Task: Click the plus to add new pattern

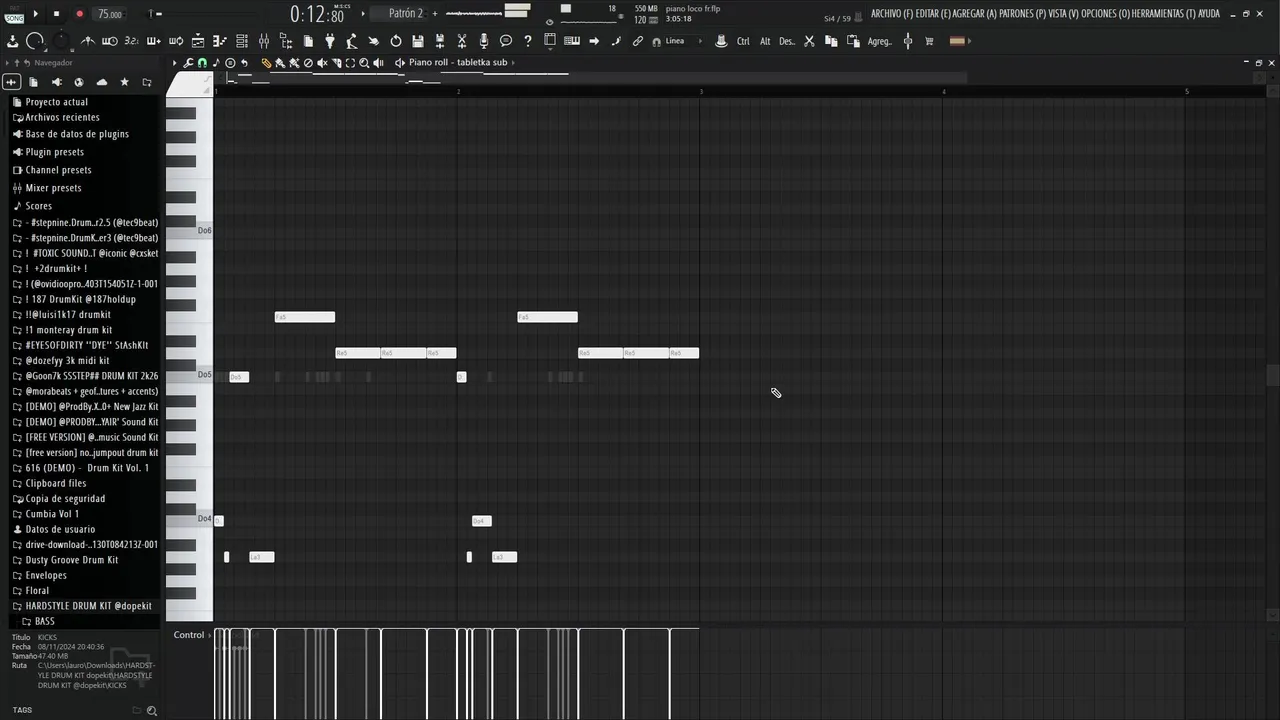Action: [435, 14]
